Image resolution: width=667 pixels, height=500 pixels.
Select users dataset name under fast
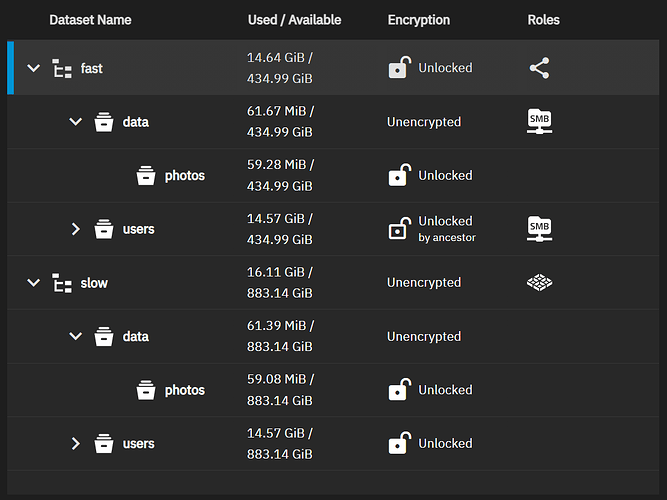(x=139, y=229)
